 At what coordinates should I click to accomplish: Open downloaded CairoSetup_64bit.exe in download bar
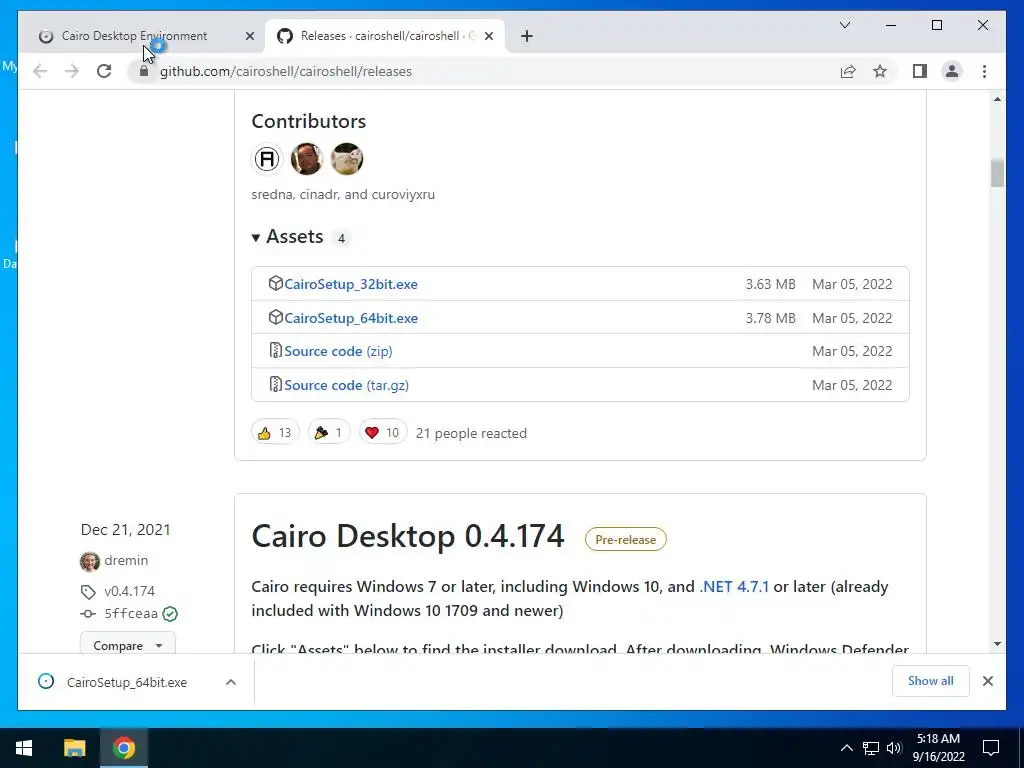[x=127, y=682]
